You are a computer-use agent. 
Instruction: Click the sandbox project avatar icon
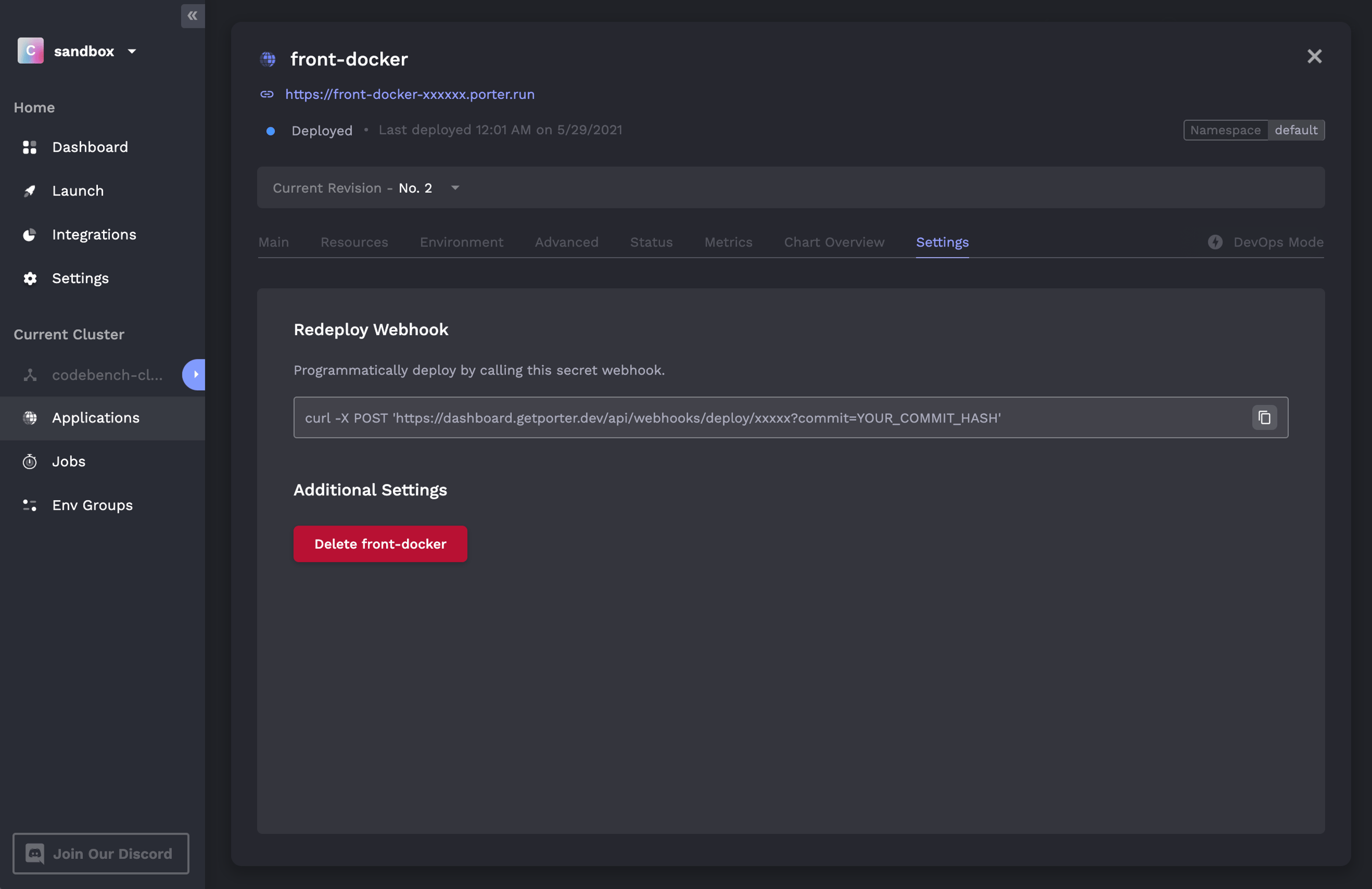(31, 51)
